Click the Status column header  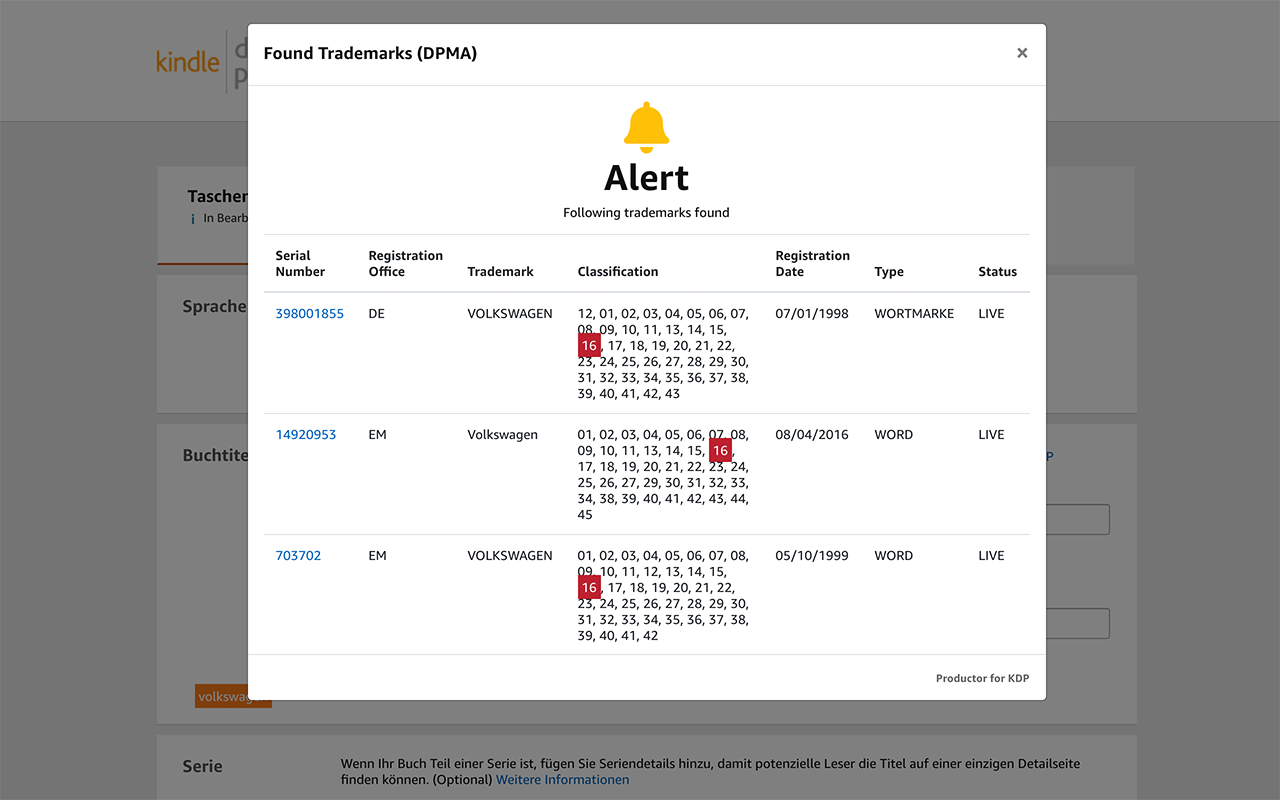pos(997,272)
